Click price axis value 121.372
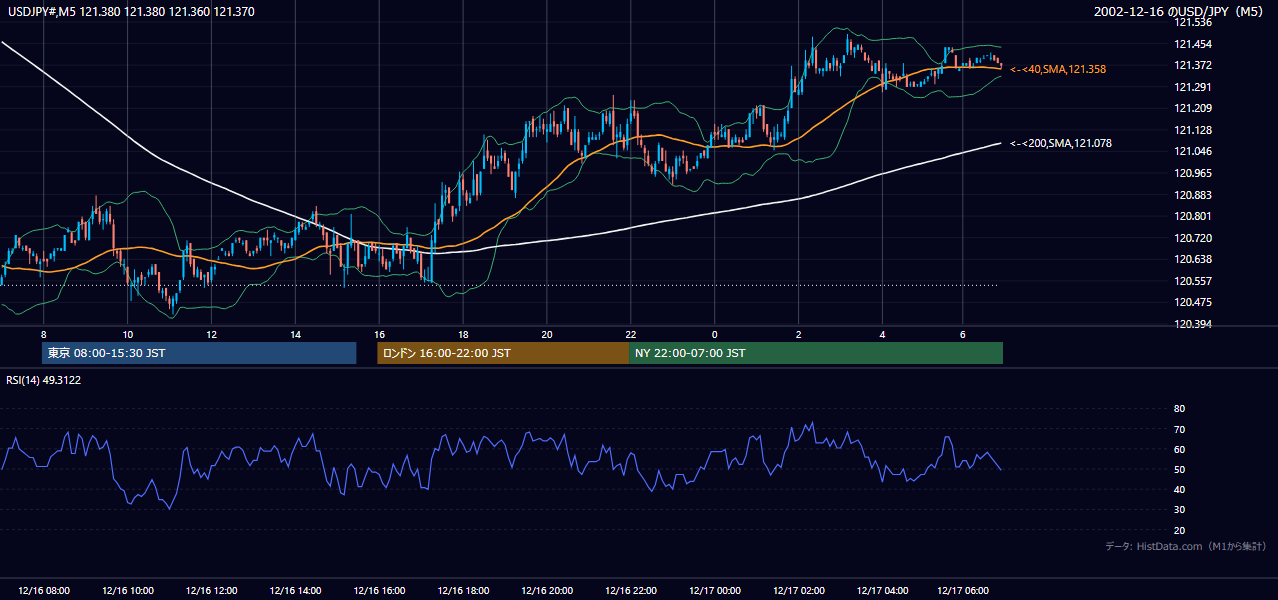The image size is (1278, 600). tap(1192, 65)
